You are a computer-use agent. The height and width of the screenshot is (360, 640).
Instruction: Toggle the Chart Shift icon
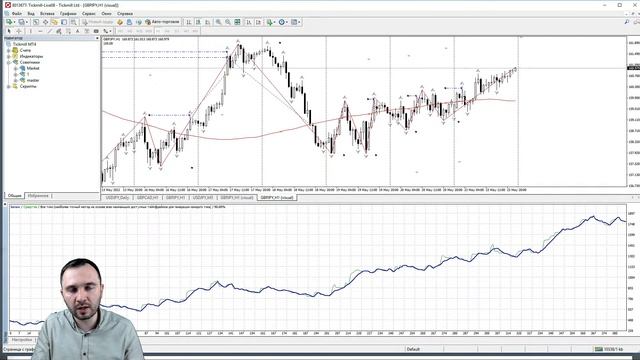pos(258,22)
